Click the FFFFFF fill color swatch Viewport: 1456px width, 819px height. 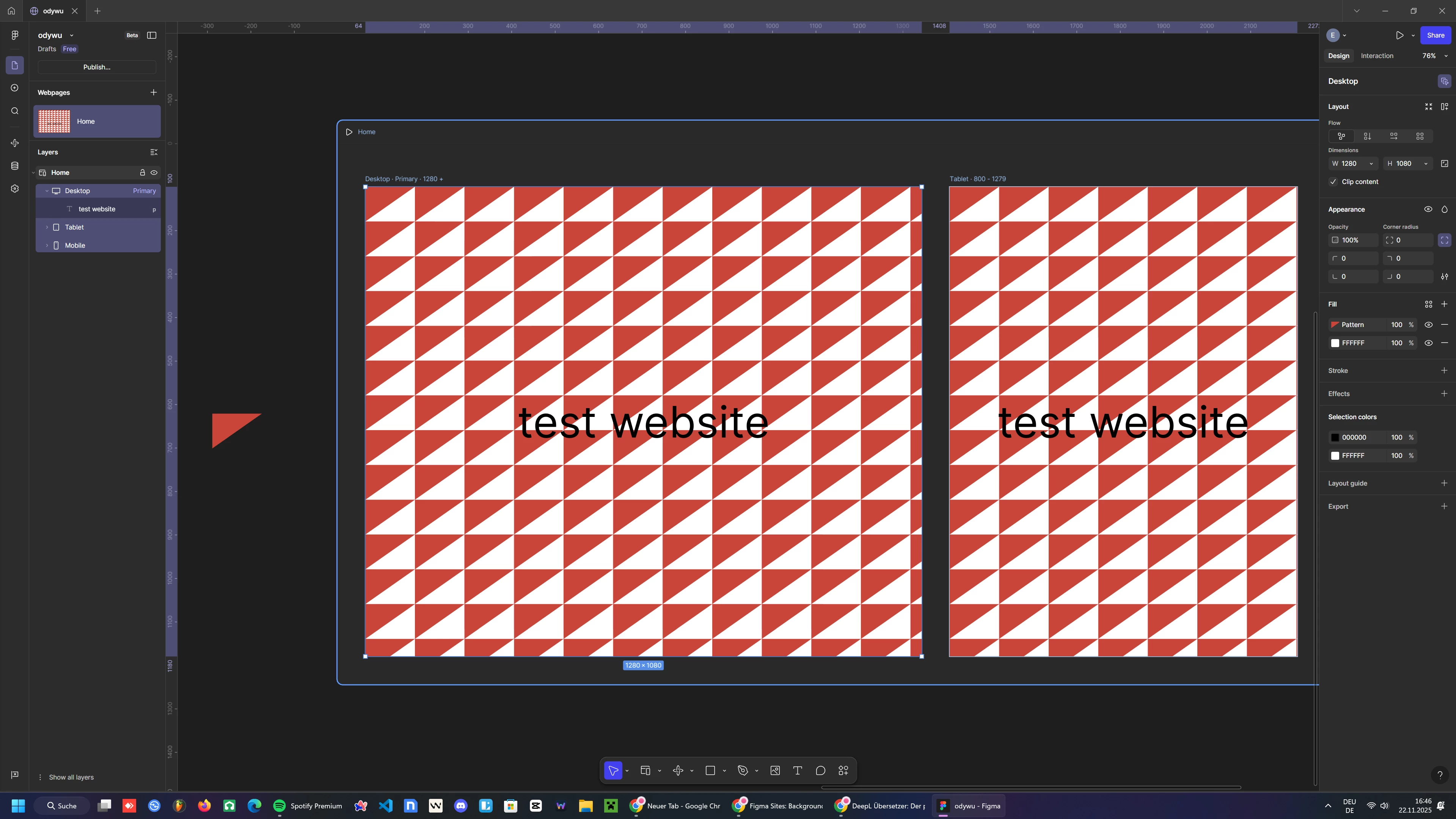1335,343
